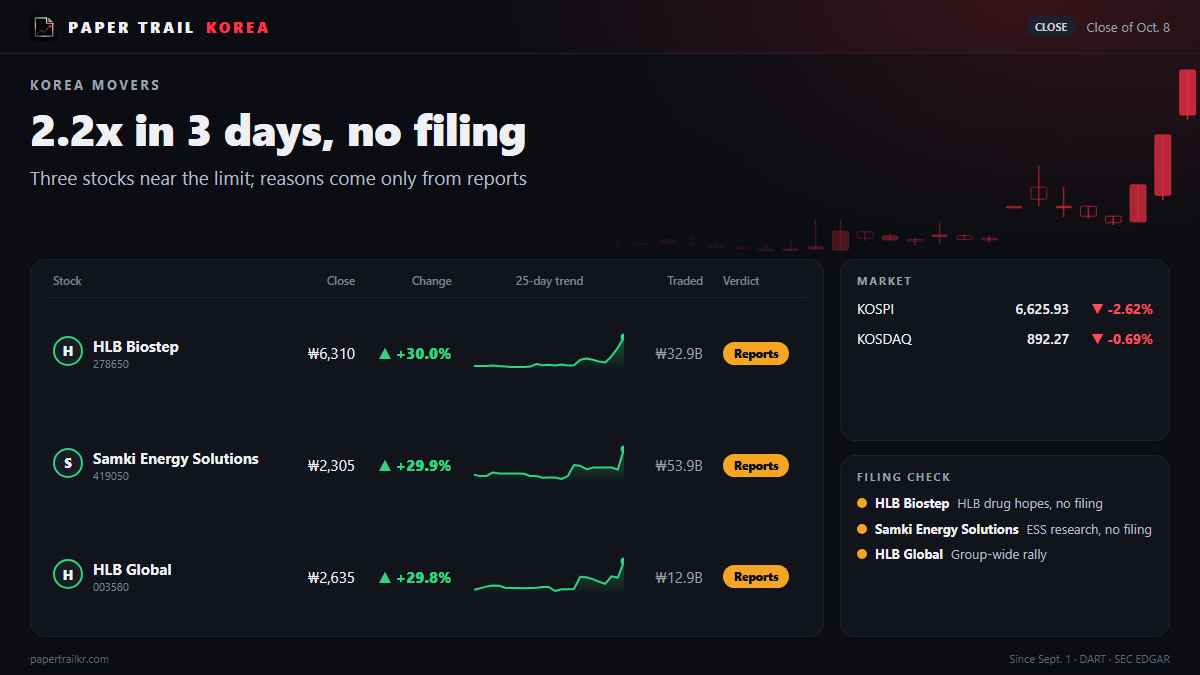
Task: Click the ₩2,305 closing price
Action: [331, 465]
